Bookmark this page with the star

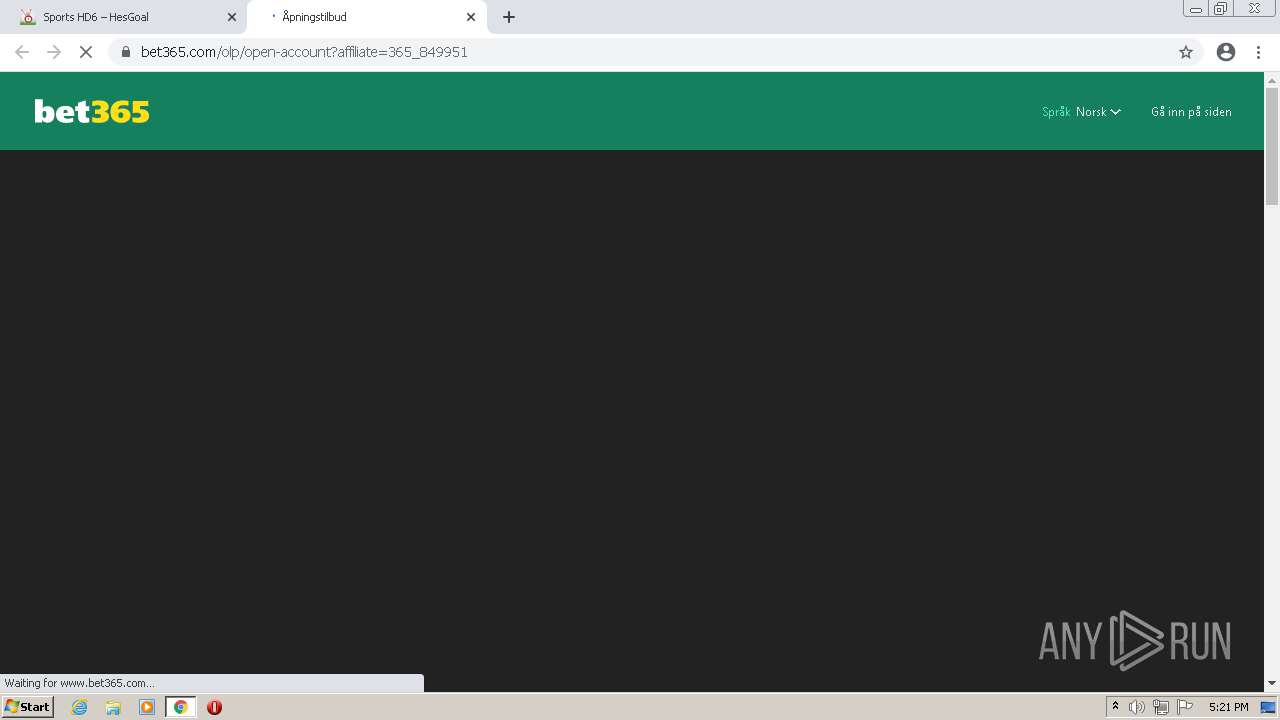pos(1186,52)
